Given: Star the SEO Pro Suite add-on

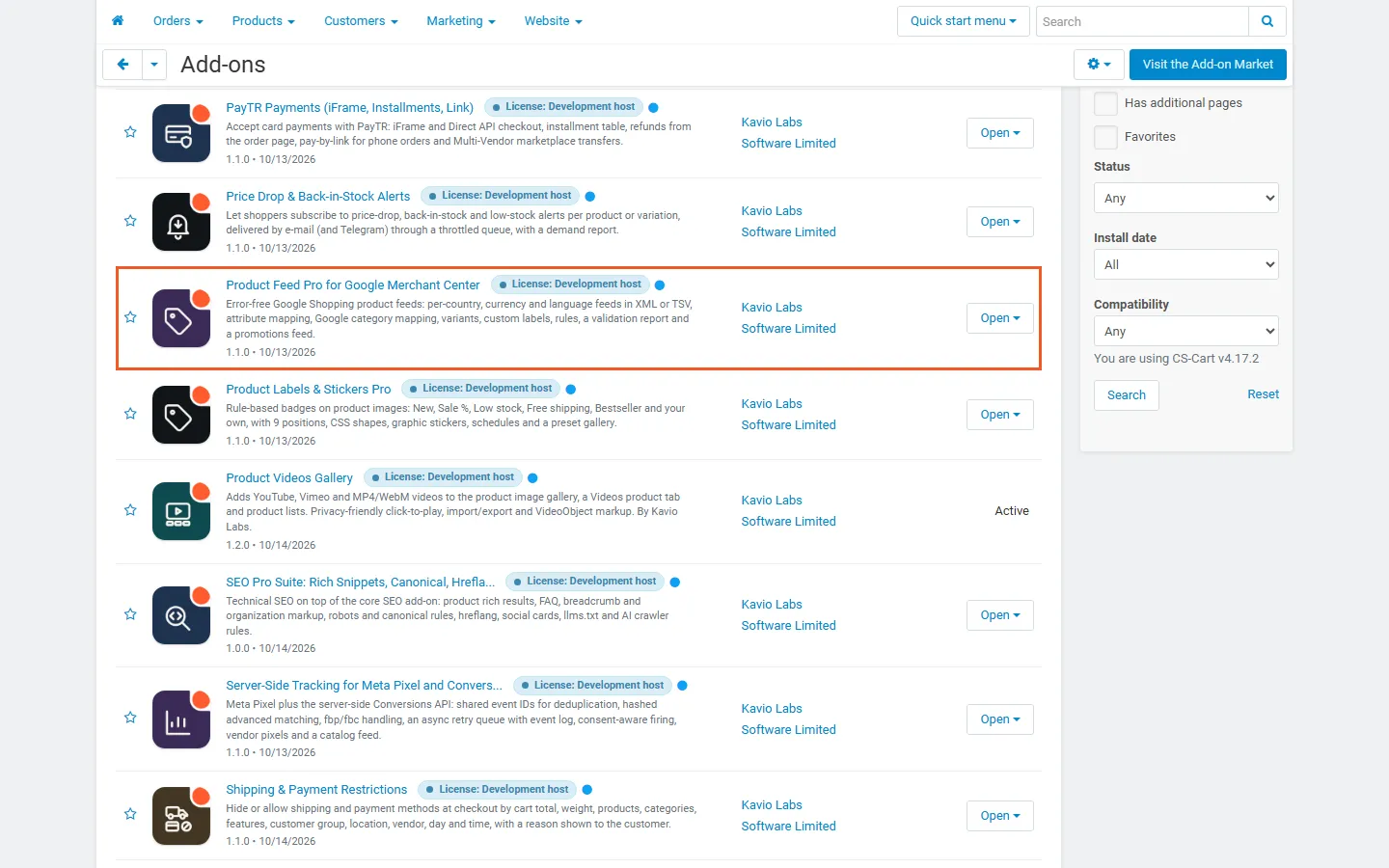Looking at the screenshot, I should click(130, 614).
